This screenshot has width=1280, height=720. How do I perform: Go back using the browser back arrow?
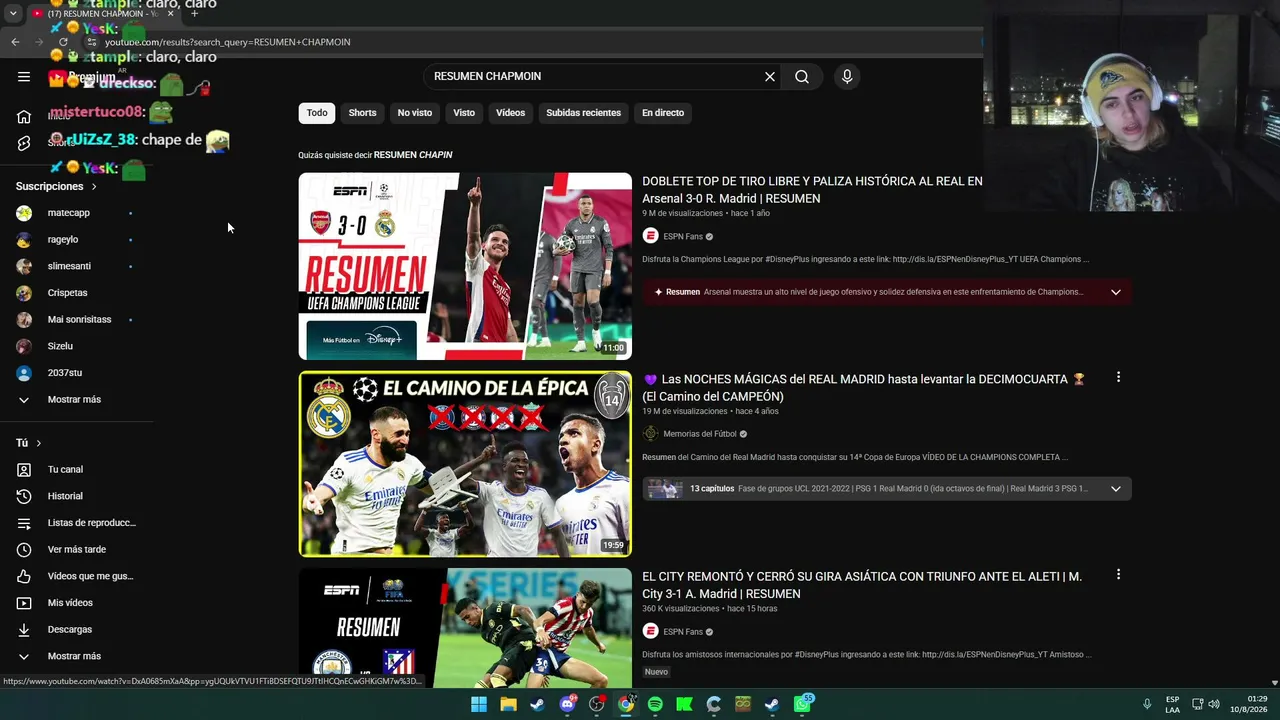(15, 42)
